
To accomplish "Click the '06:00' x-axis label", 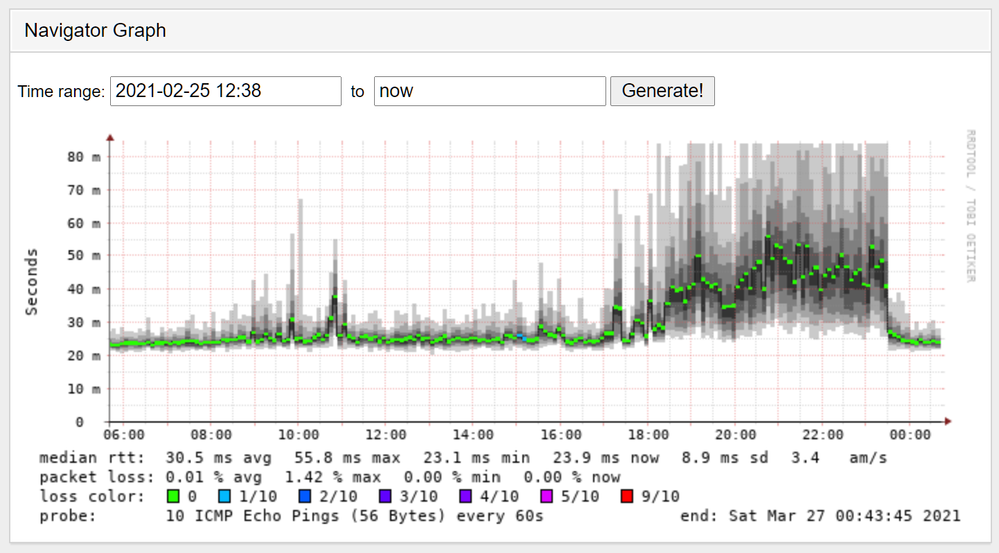I will 124,435.
